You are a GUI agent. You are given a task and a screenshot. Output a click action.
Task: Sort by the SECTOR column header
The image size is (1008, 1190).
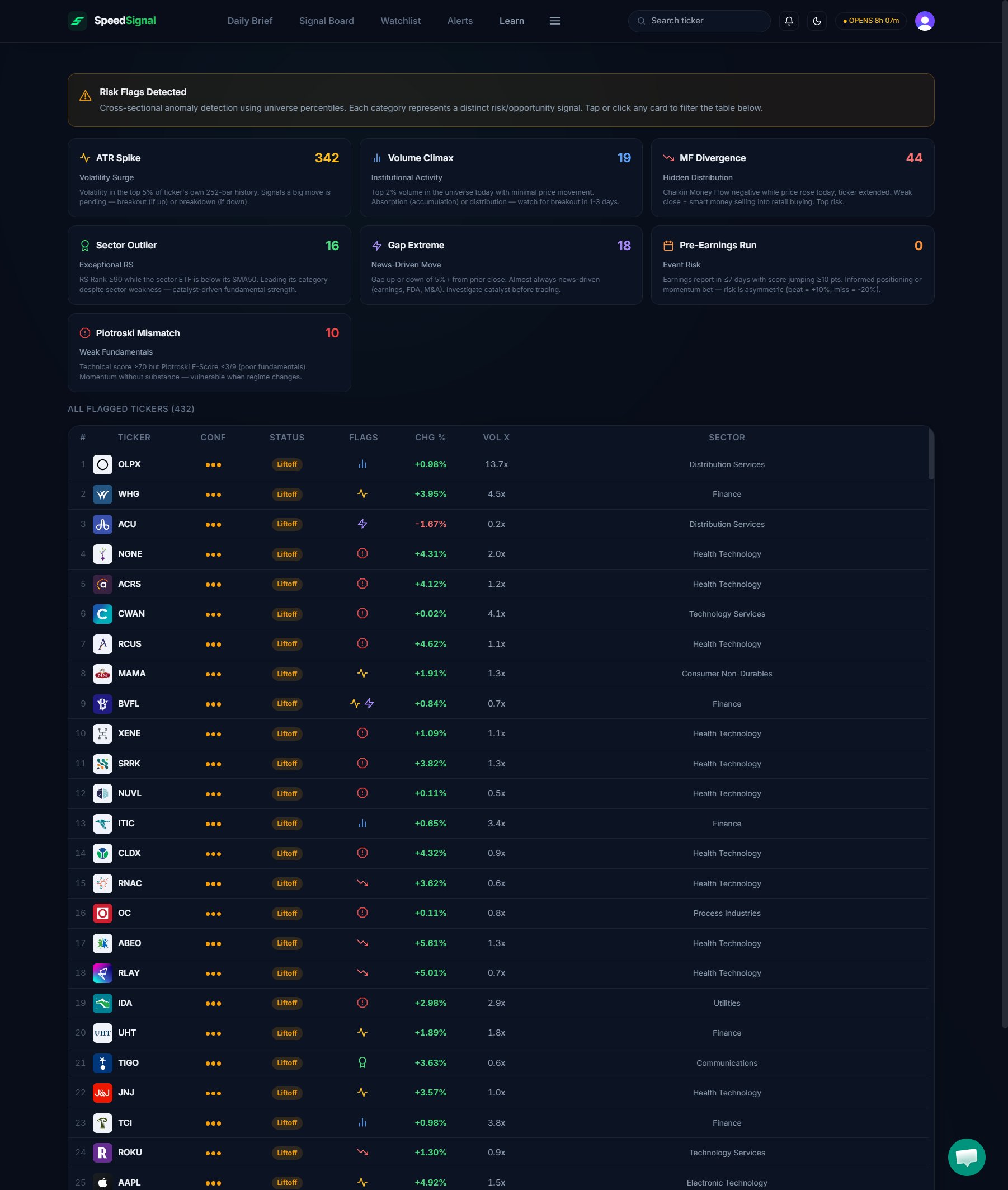(727, 438)
